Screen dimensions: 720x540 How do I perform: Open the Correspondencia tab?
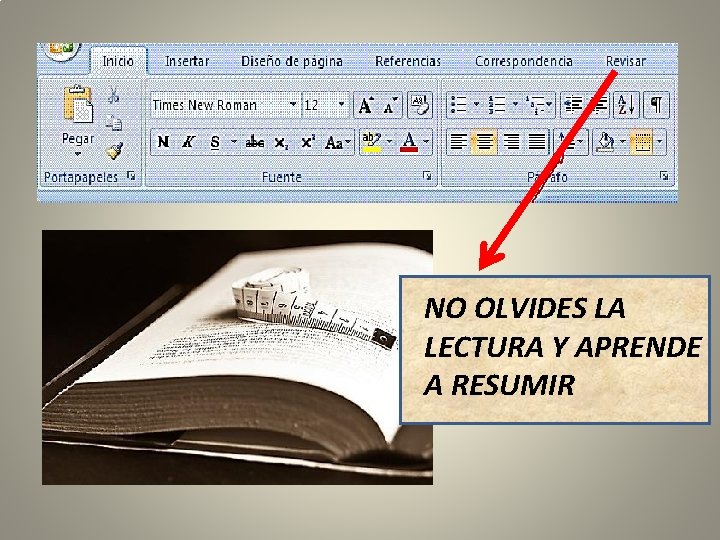tap(523, 62)
